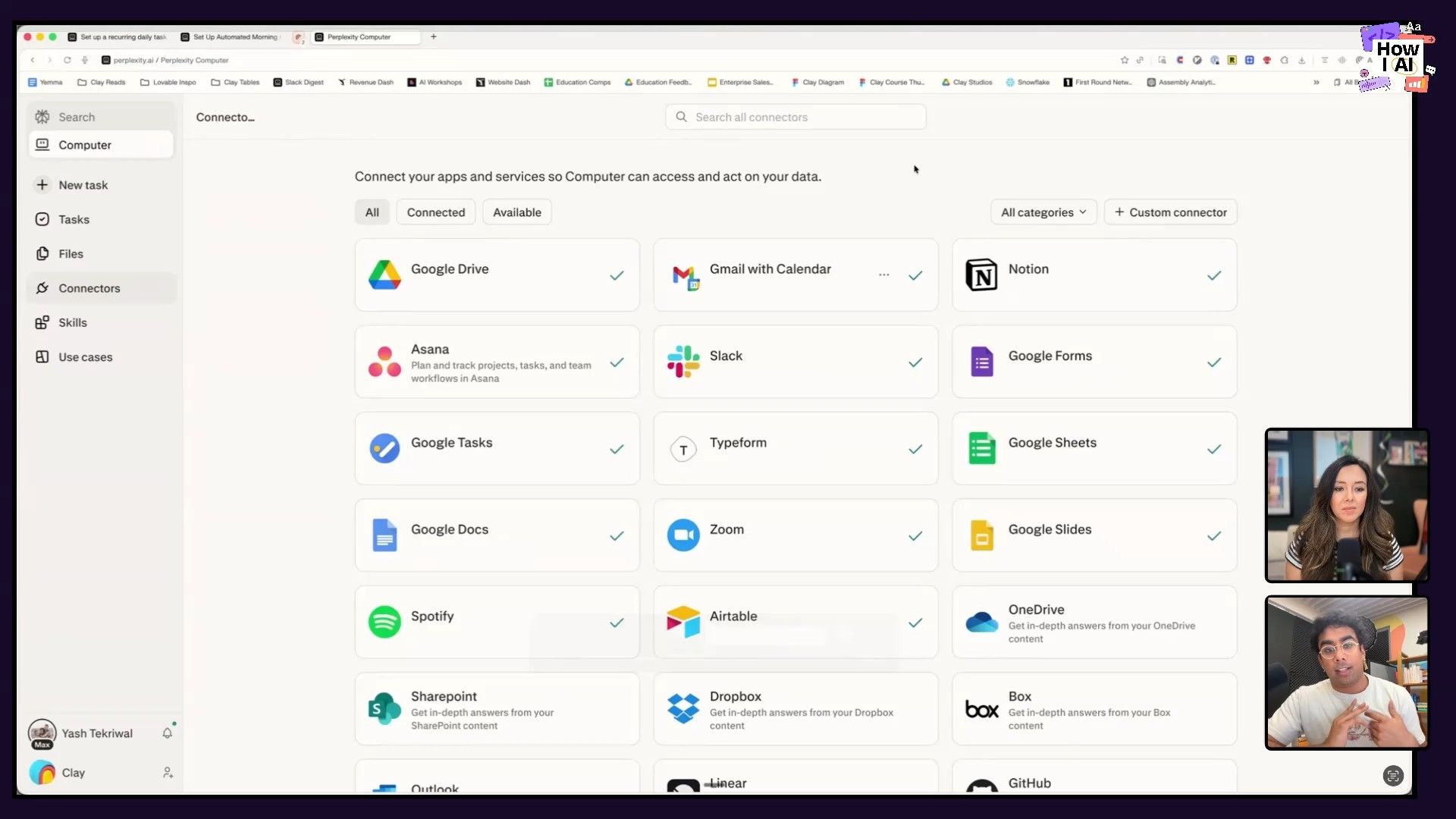Image resolution: width=1456 pixels, height=819 pixels.
Task: Click the OneDrive cloud icon
Action: (x=982, y=623)
